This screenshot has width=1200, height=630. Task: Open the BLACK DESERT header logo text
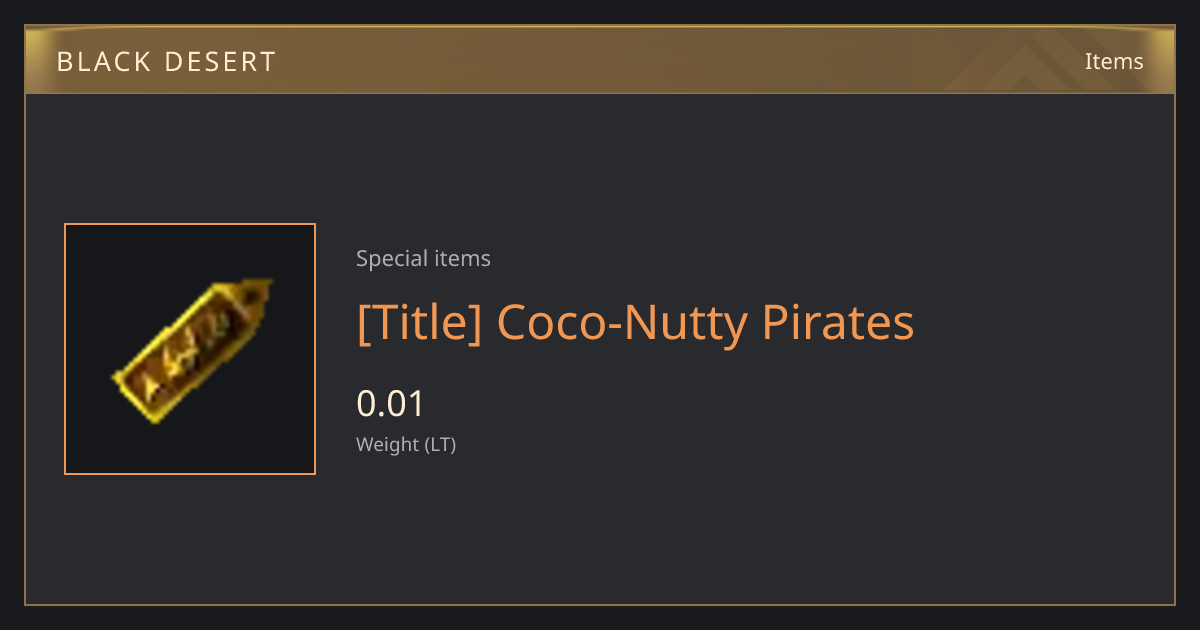click(x=166, y=62)
